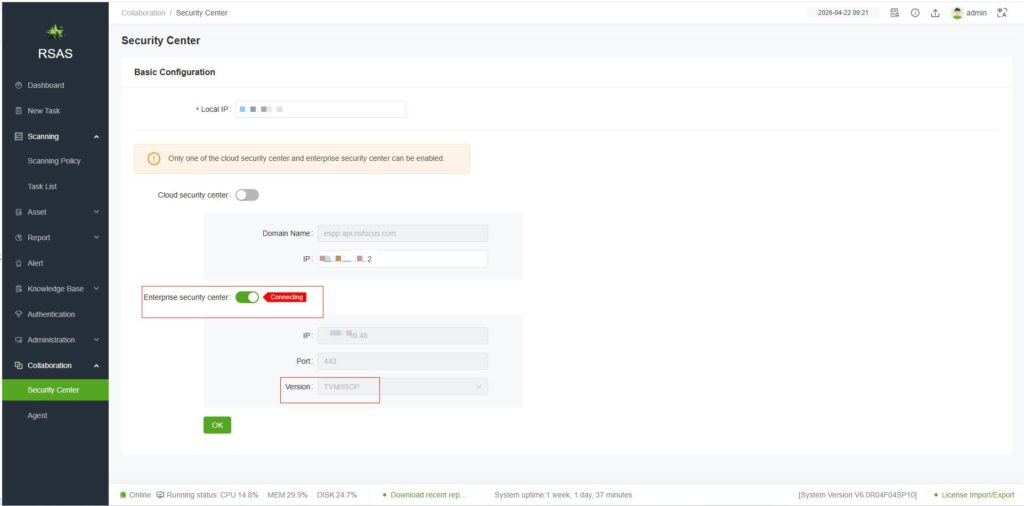The image size is (1024, 506).
Task: Click the upload icon in top bar
Action: [933, 13]
